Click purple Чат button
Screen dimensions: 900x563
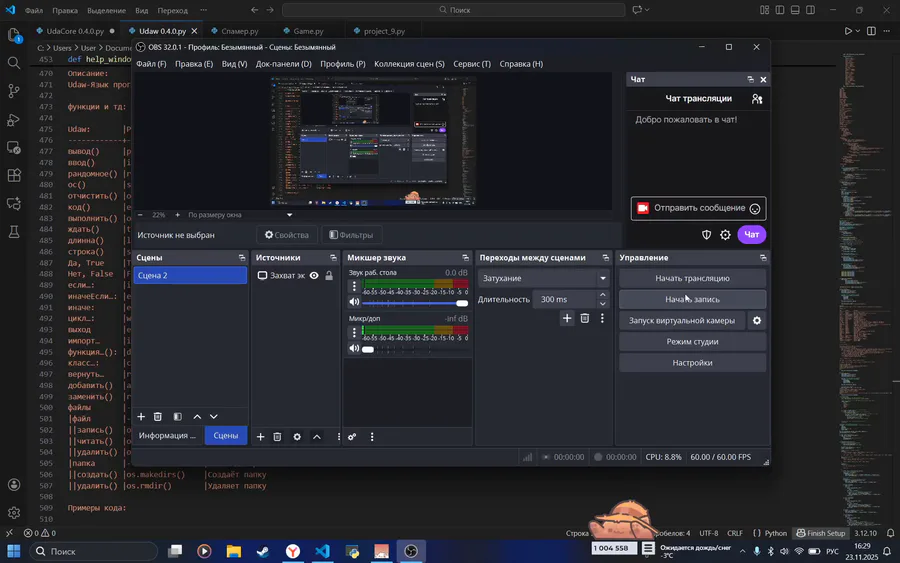pos(751,234)
